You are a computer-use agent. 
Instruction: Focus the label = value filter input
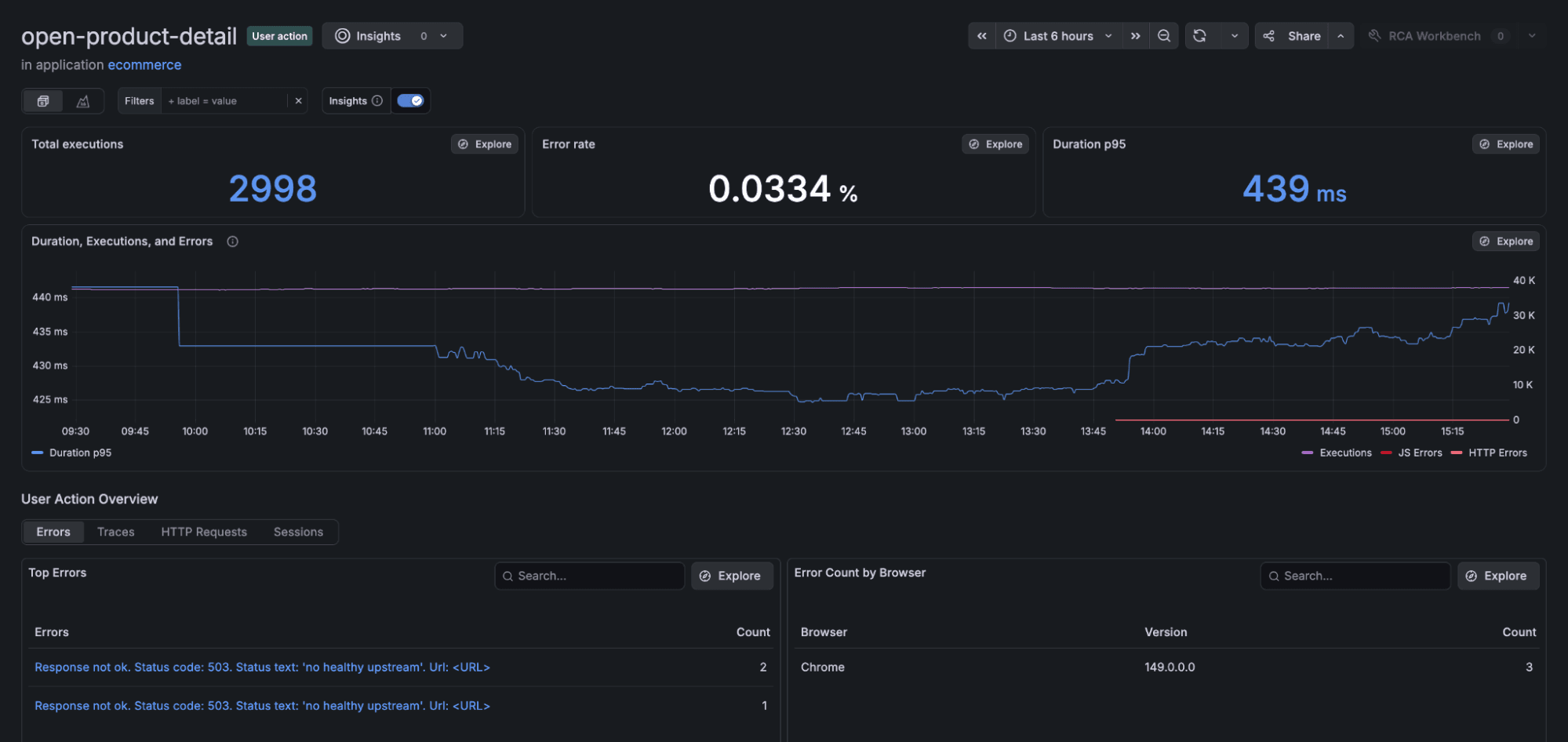[224, 101]
